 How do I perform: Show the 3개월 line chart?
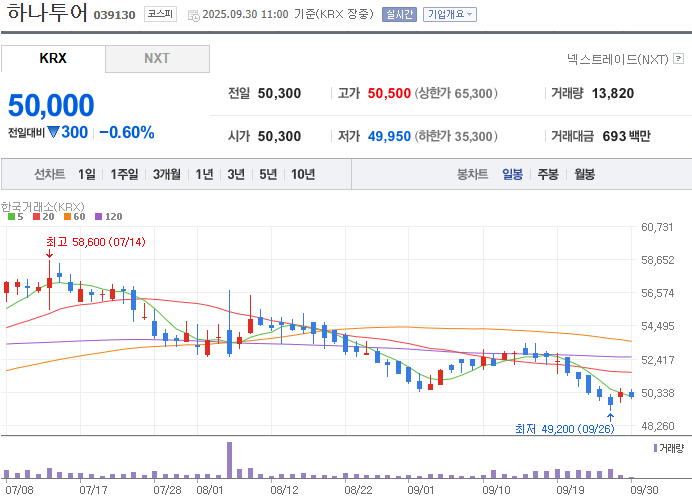coord(167,174)
